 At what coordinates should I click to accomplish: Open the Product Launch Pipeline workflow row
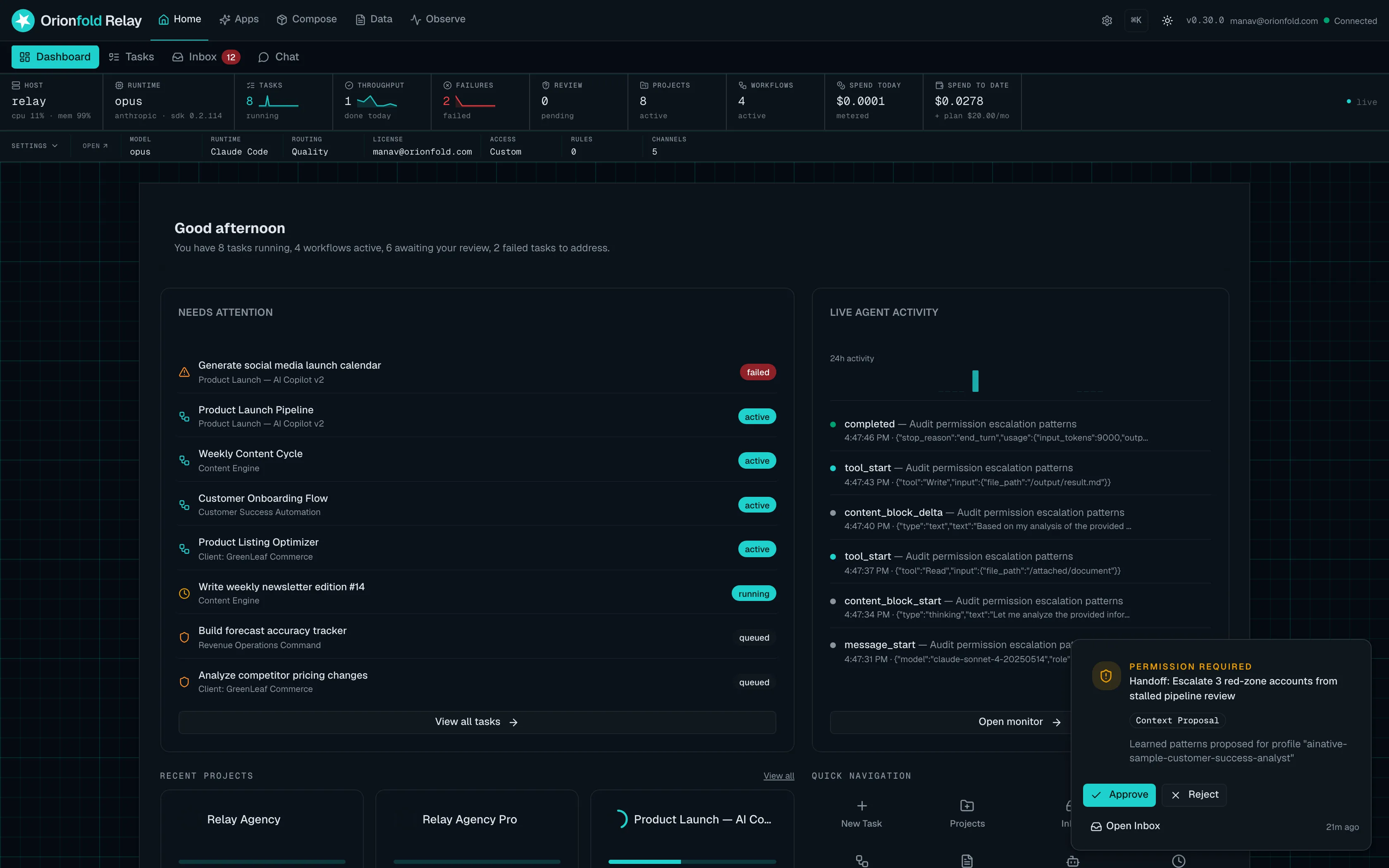(477, 416)
